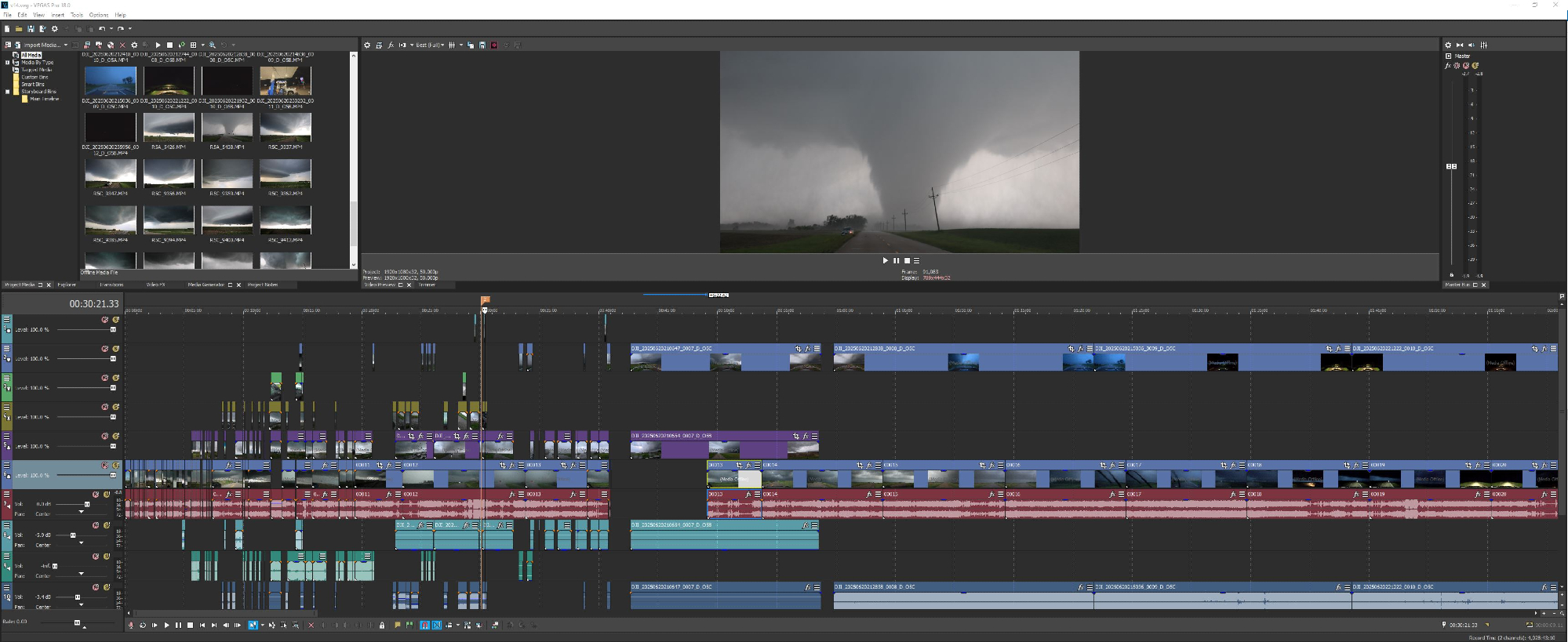Viewport: 1568px width, 642px height.
Task: Remove selected media with red X icon
Action: 122,45
